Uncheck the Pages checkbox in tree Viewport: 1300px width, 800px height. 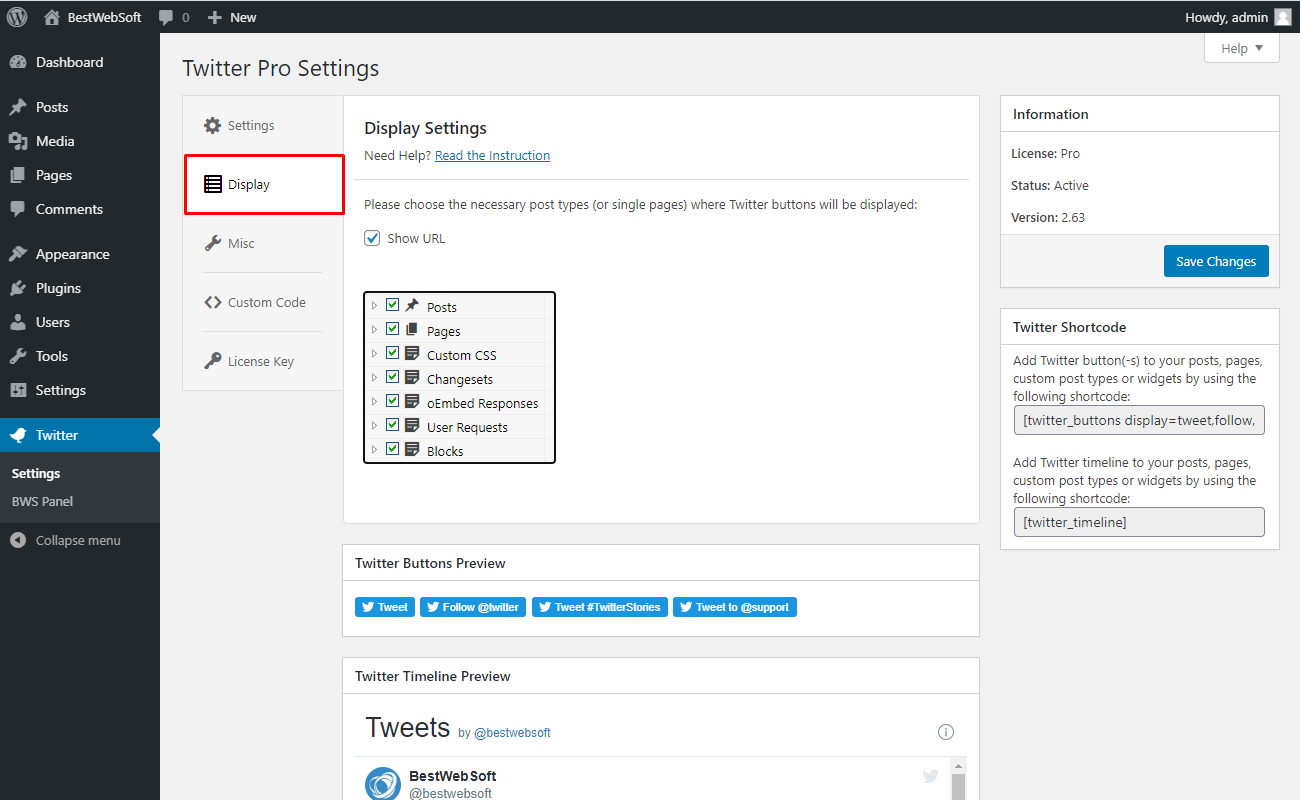coord(393,329)
